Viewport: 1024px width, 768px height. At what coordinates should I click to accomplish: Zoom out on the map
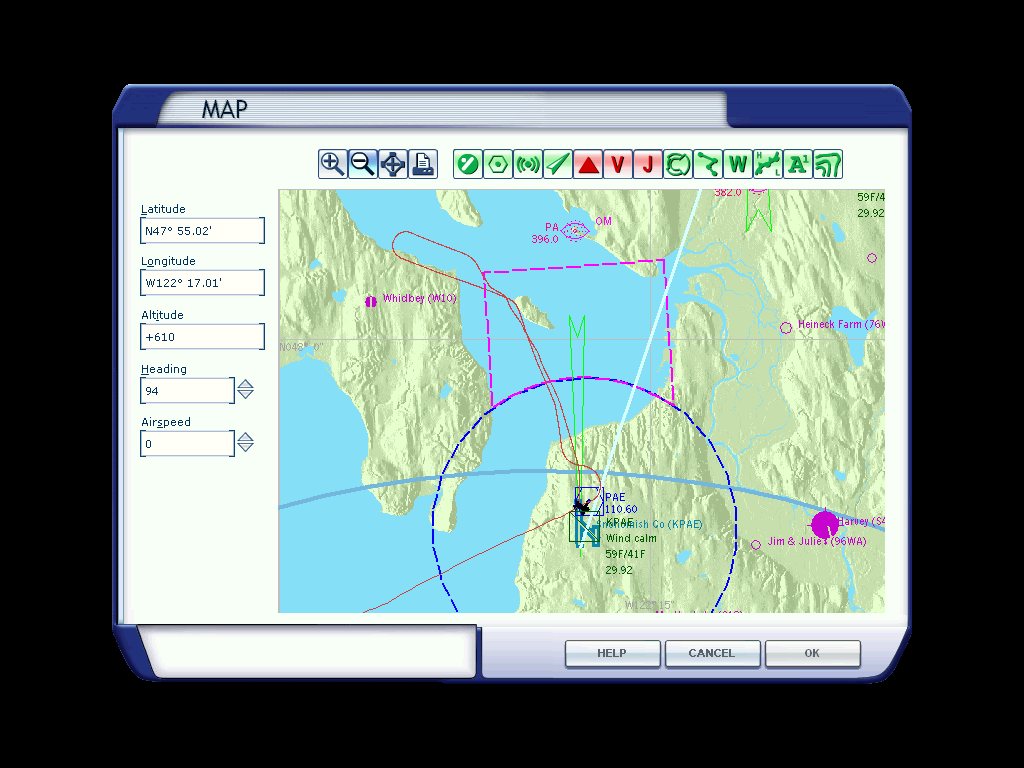(x=362, y=164)
